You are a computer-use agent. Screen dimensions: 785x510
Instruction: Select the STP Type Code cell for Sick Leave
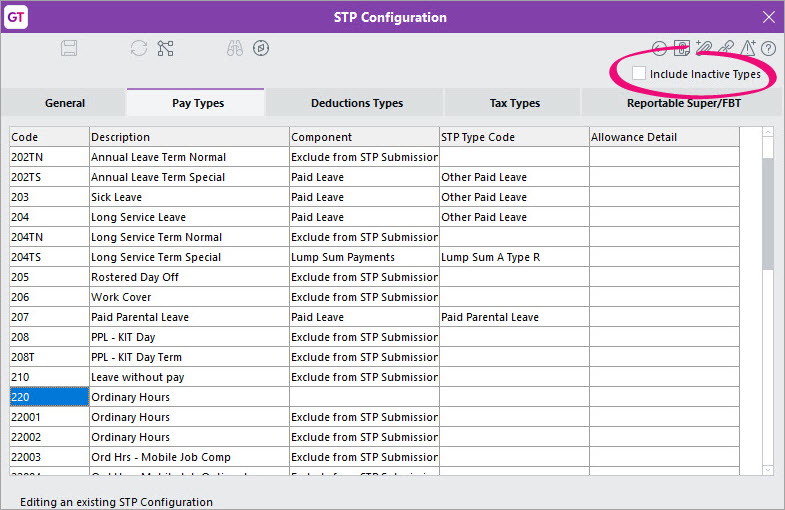514,197
